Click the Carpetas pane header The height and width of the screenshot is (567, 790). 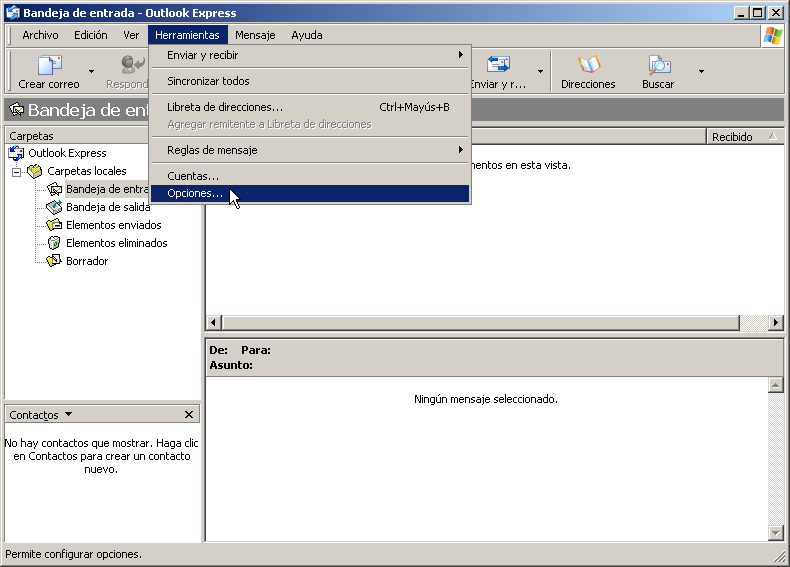(77, 136)
